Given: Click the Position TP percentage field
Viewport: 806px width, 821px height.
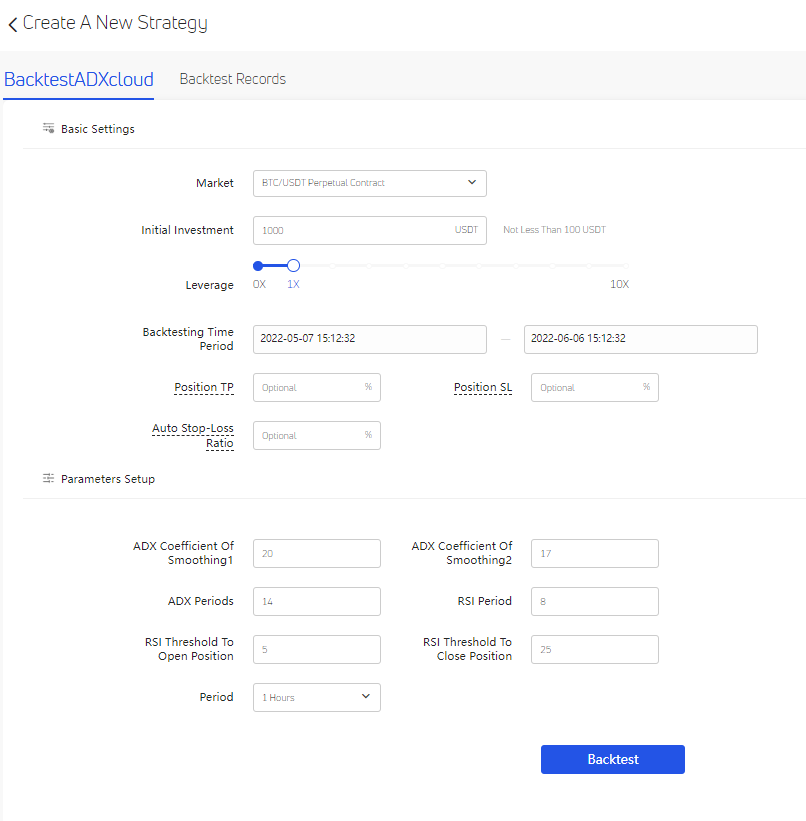Looking at the screenshot, I should click(x=310, y=387).
